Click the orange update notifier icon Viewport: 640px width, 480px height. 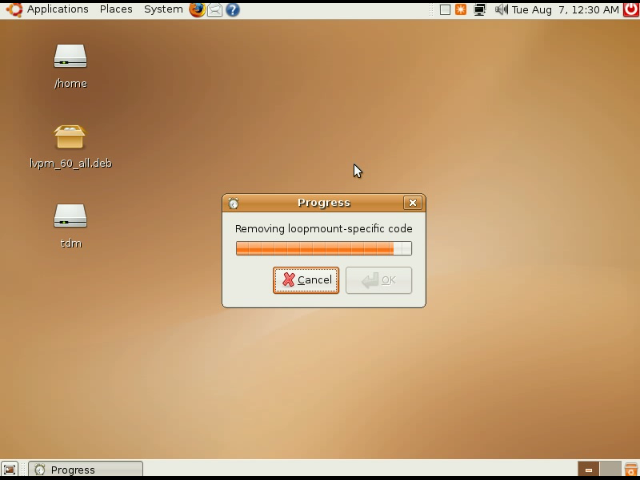[461, 9]
